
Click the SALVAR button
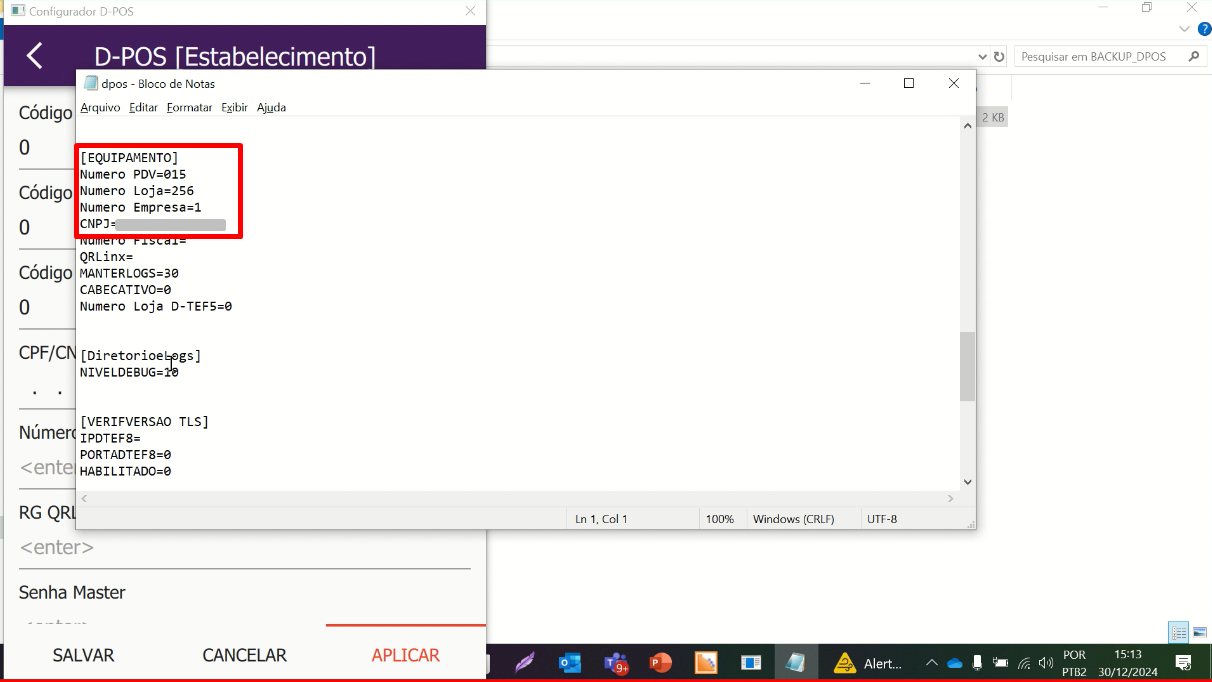(83, 655)
